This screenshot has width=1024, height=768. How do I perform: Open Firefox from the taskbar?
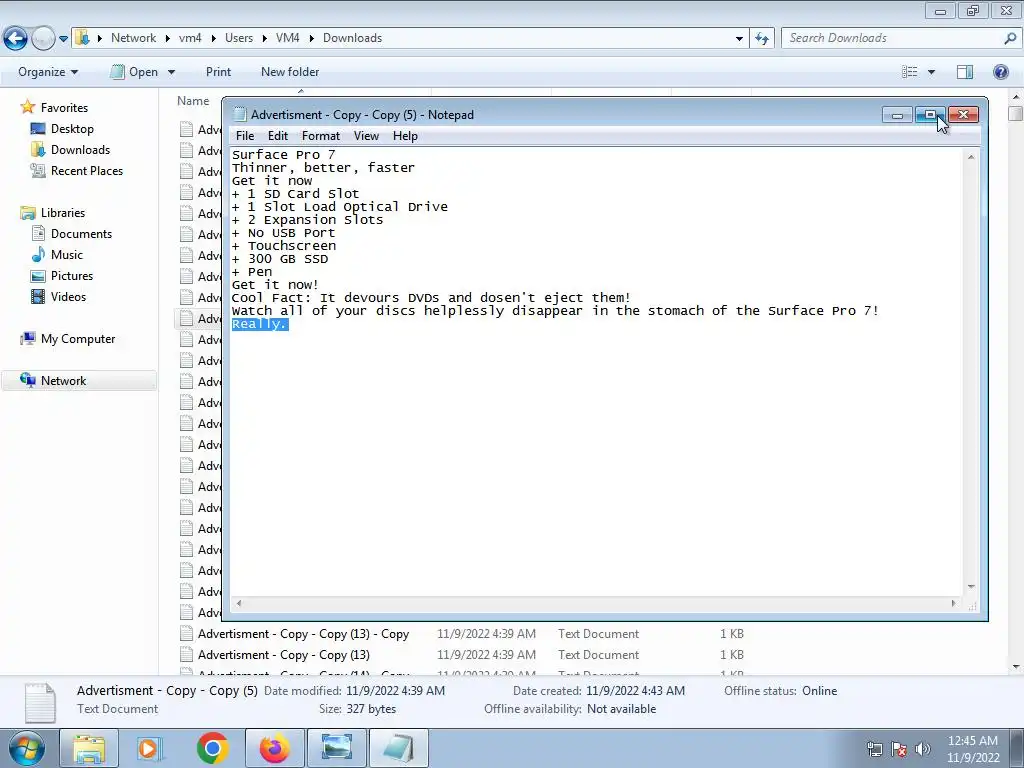(x=274, y=748)
